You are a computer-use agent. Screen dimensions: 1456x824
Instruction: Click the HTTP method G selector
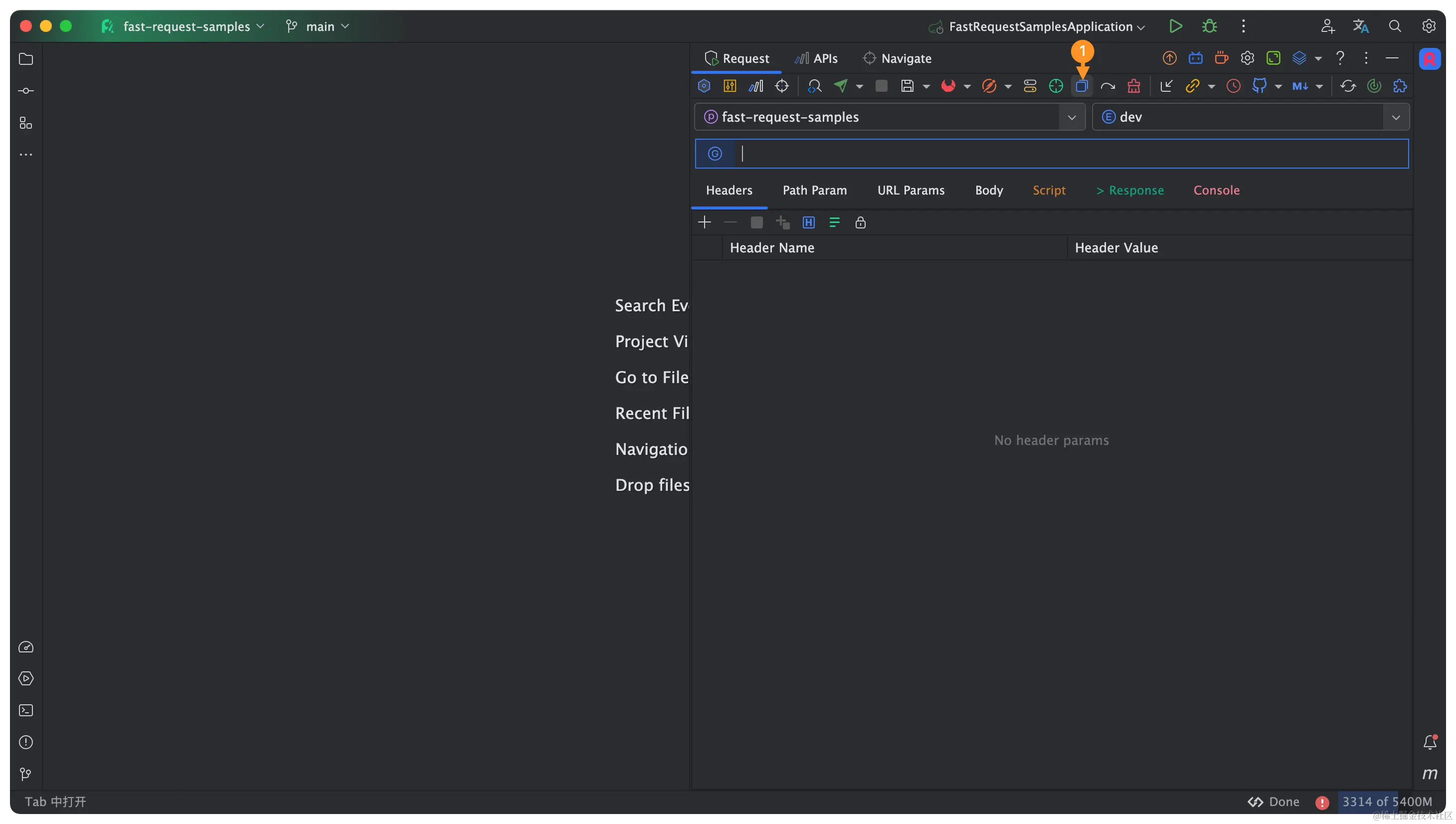pyautogui.click(x=715, y=153)
